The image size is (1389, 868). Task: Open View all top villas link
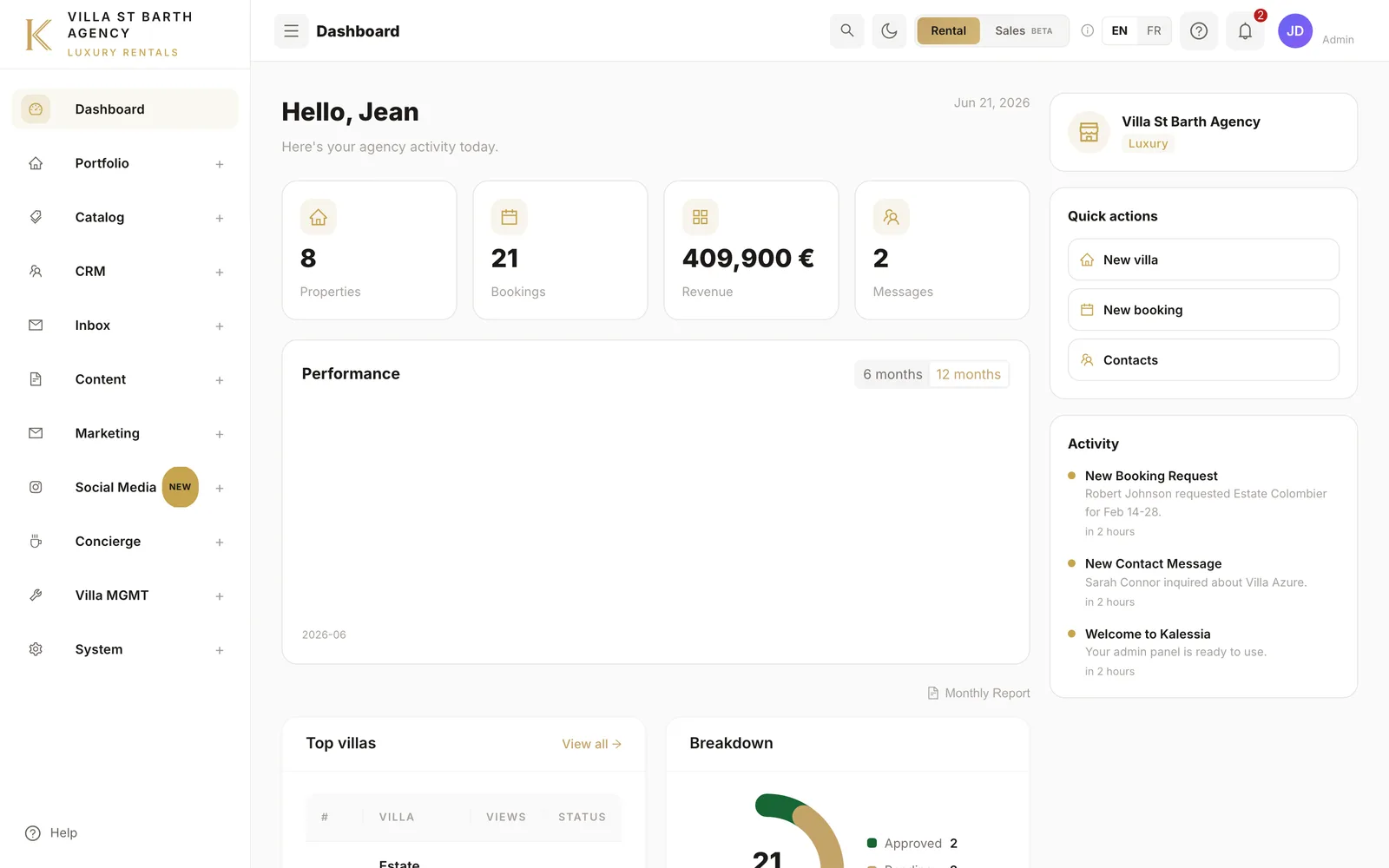[591, 744]
